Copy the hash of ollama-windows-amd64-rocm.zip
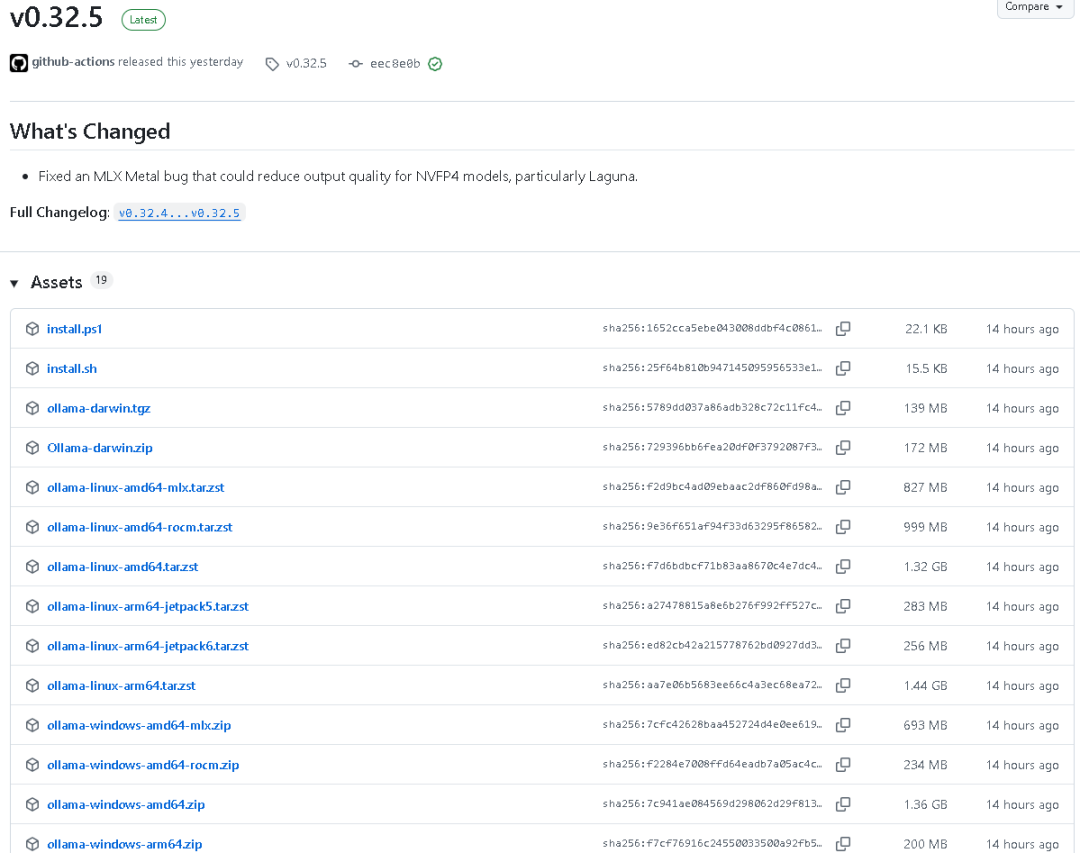Image resolution: width=1080 pixels, height=853 pixels. (x=842, y=765)
